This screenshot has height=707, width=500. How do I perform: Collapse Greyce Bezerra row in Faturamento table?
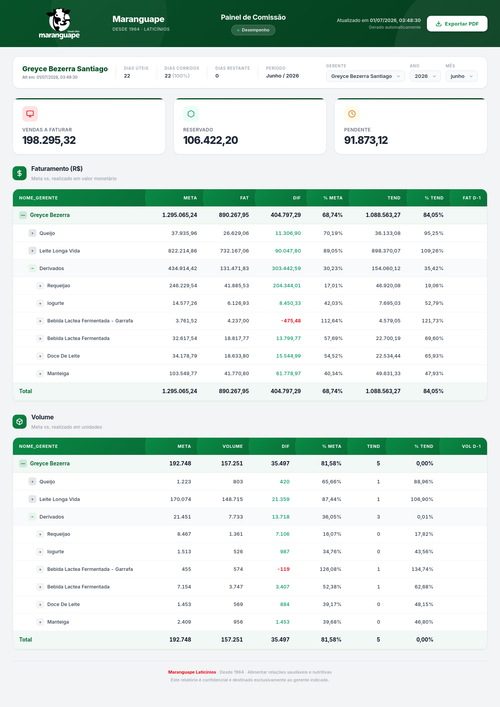pos(23,215)
